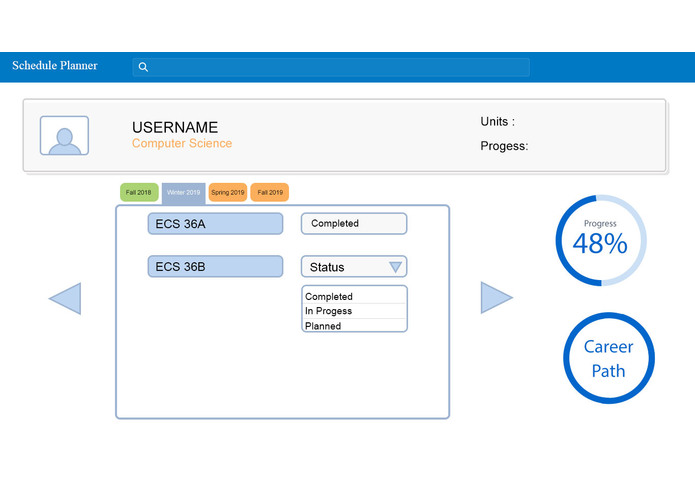695x494 pixels.
Task: Open the Schedule Planner home title
Action: pos(55,66)
